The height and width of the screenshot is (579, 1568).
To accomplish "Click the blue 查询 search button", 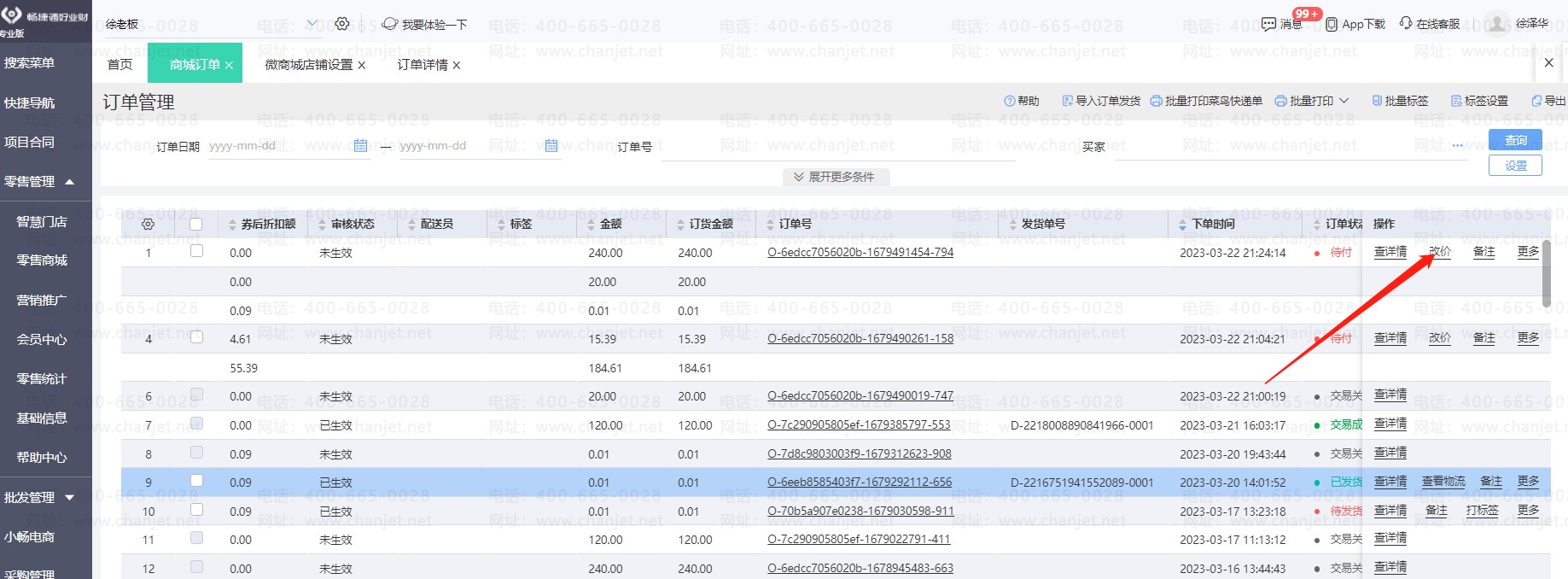I will pos(1514,140).
